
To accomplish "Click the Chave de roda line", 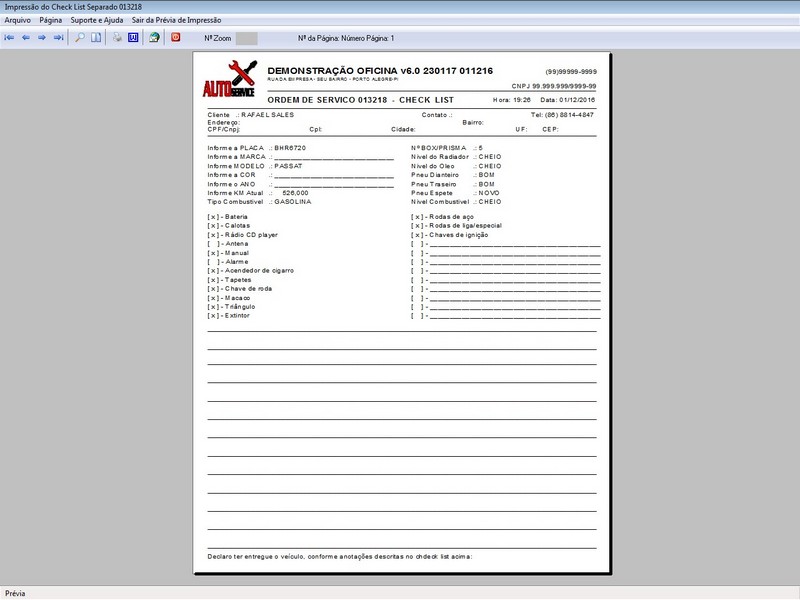I will 240,289.
